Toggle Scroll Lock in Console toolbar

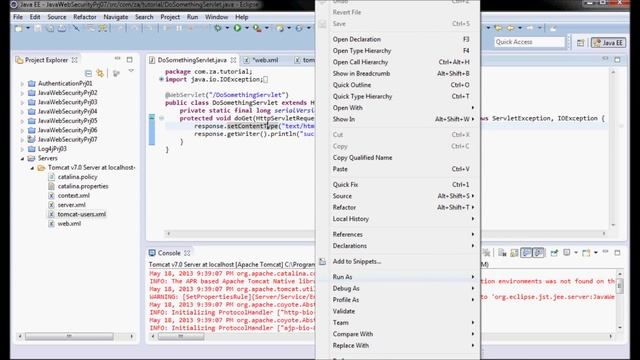coord(514,253)
